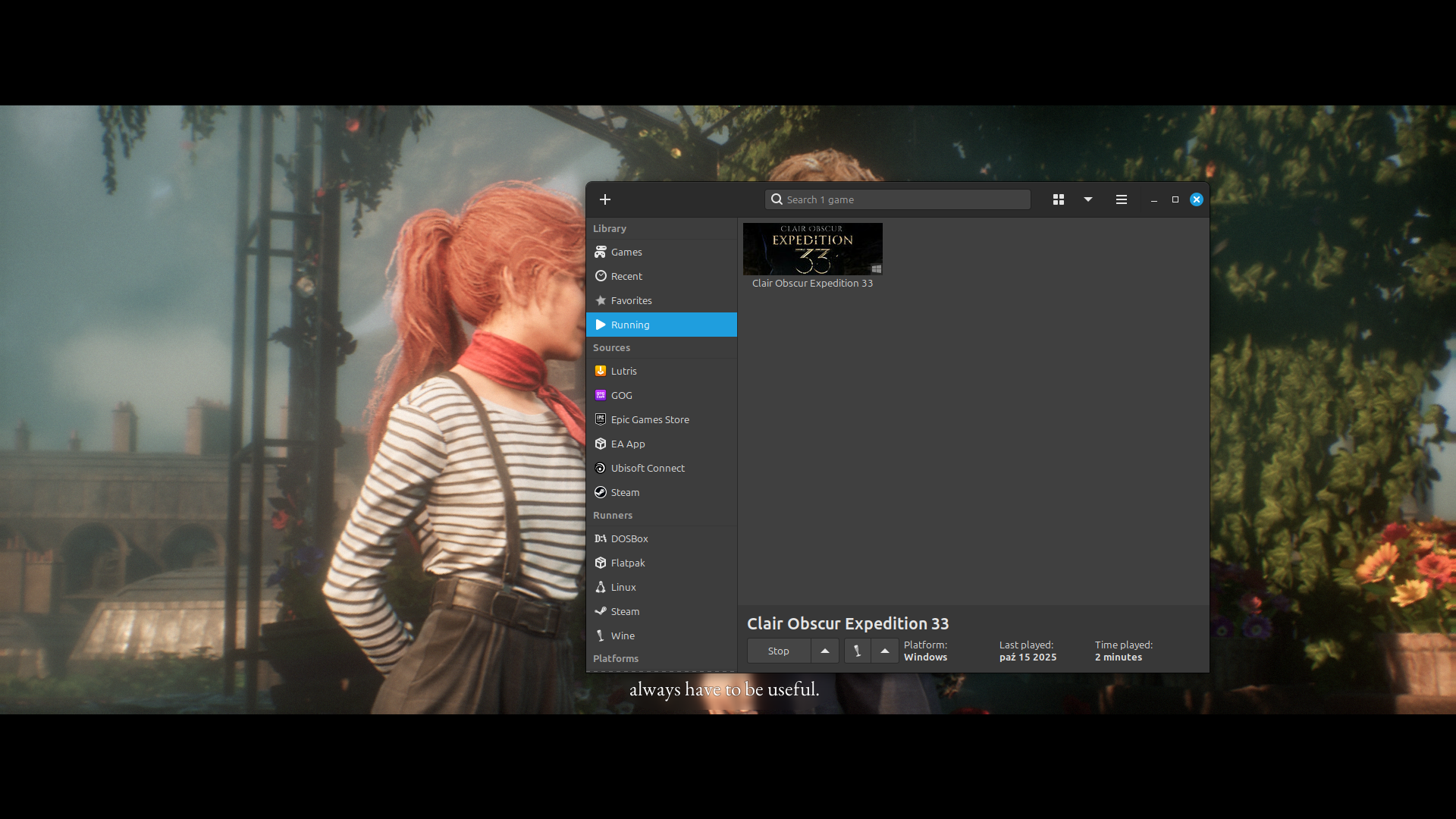
Task: Toggle the grid view icon
Action: click(1059, 199)
